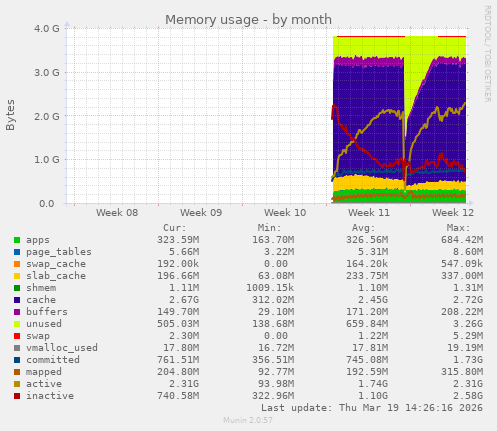Click unused max value 3.26G

point(468,324)
